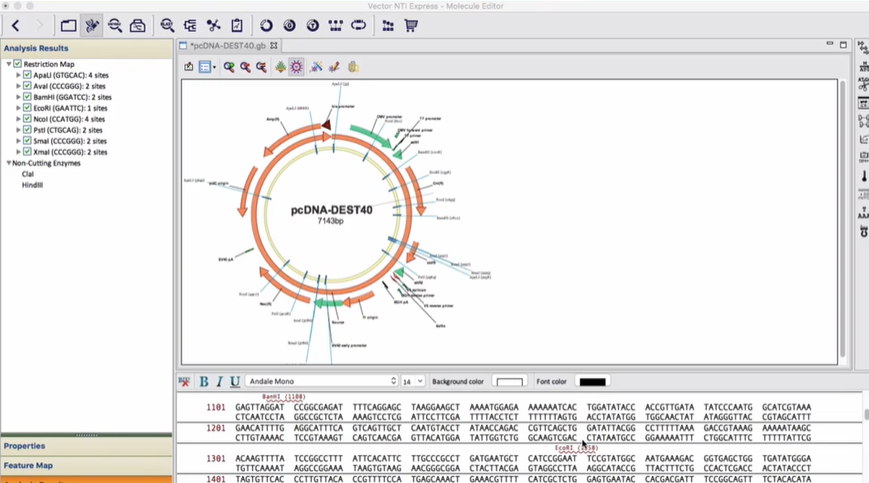869x483 pixels.
Task: Expand the ApaLI (GTGCAC) tree node
Action: tap(18, 75)
